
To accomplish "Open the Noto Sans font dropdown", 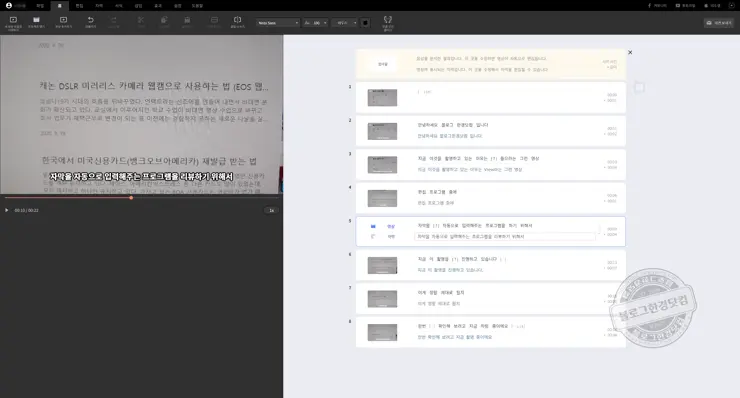I will click(x=278, y=23).
